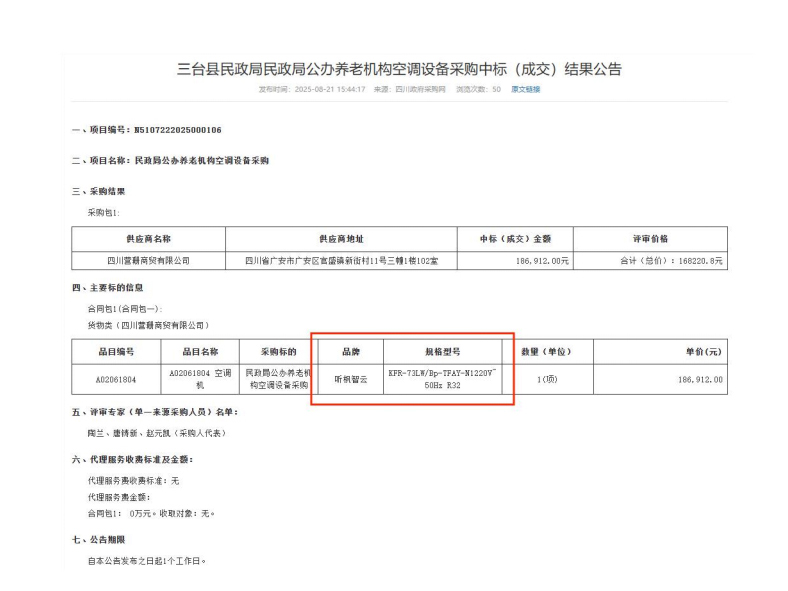Screen dimensions: 788x591
Task: Click the 六、代理服务收费标准及金额 heading
Action: (132, 459)
